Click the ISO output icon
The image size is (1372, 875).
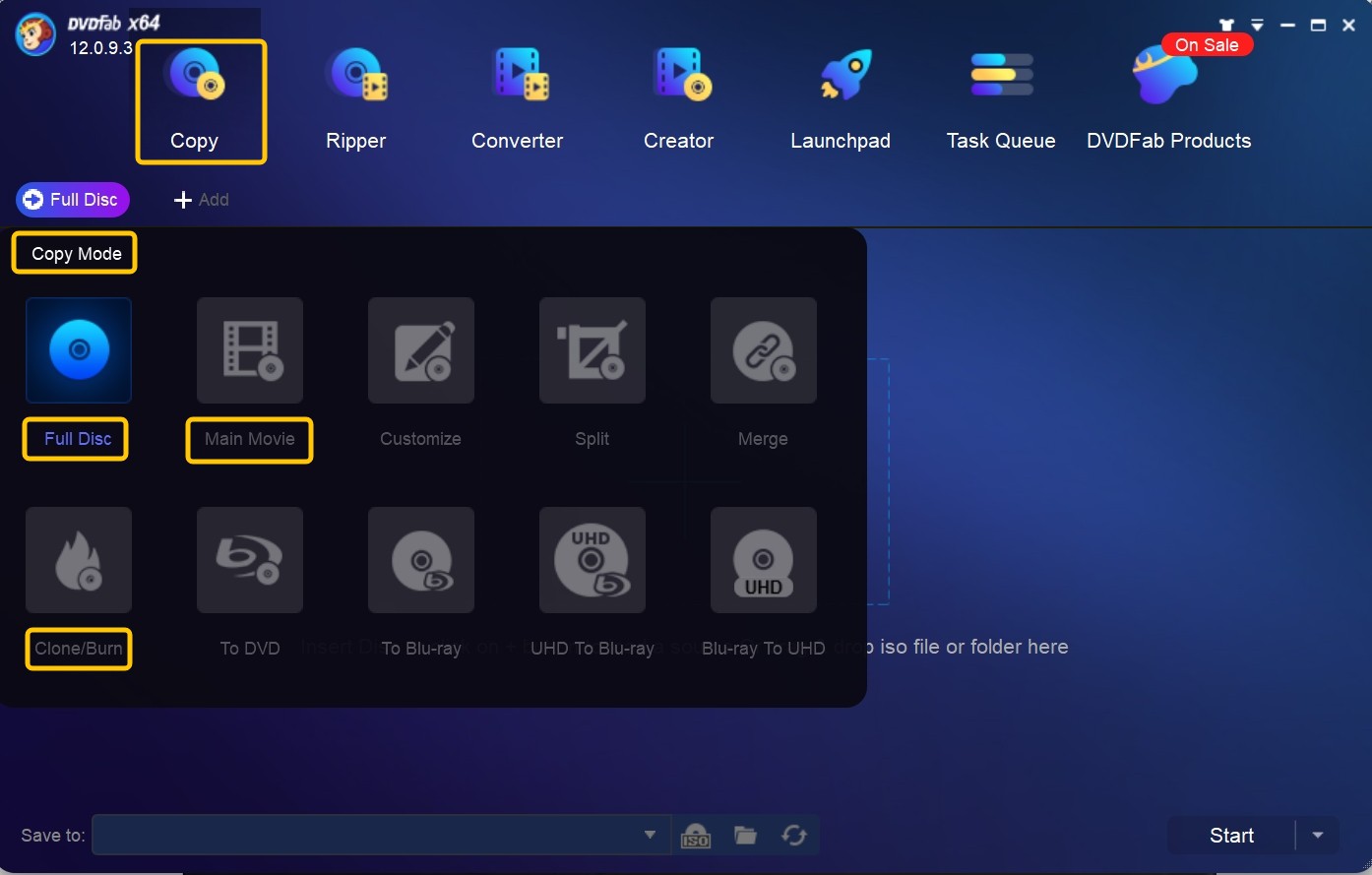(x=696, y=836)
